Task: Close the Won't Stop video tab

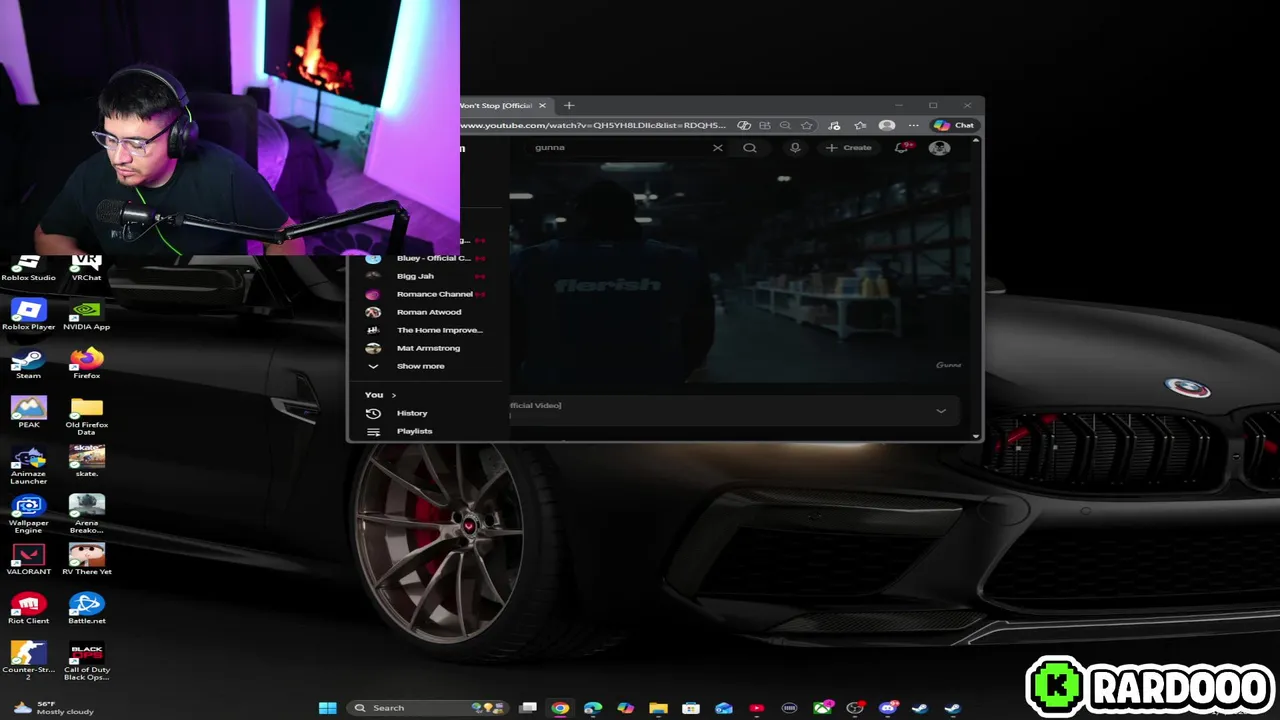Action: tap(542, 105)
